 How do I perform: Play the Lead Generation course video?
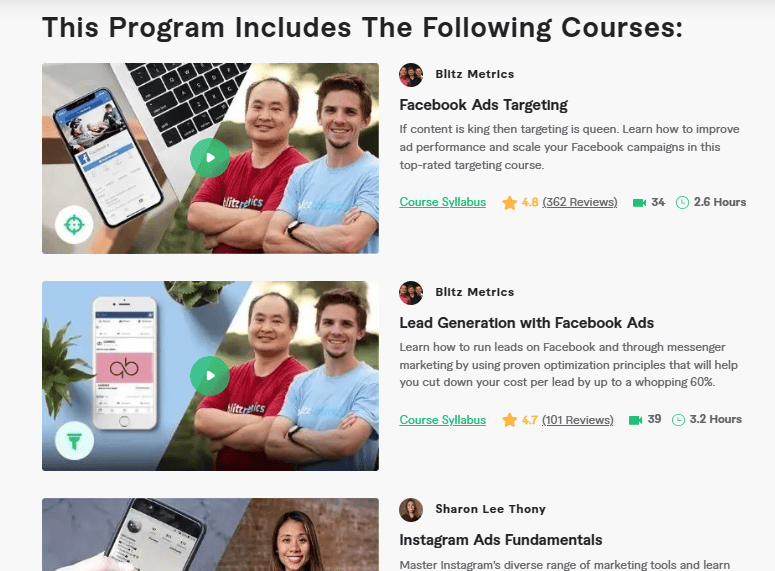point(210,376)
